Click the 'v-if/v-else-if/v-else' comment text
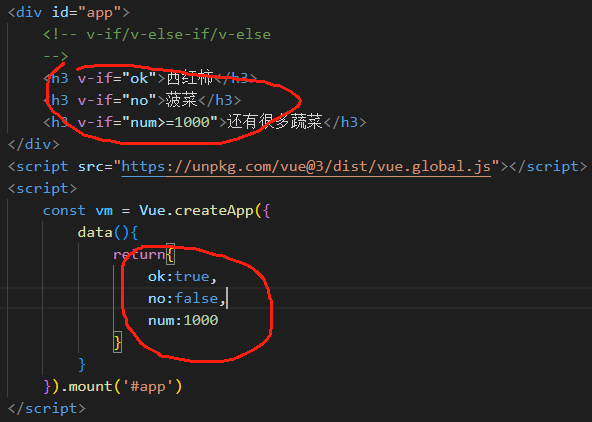 pos(179,34)
